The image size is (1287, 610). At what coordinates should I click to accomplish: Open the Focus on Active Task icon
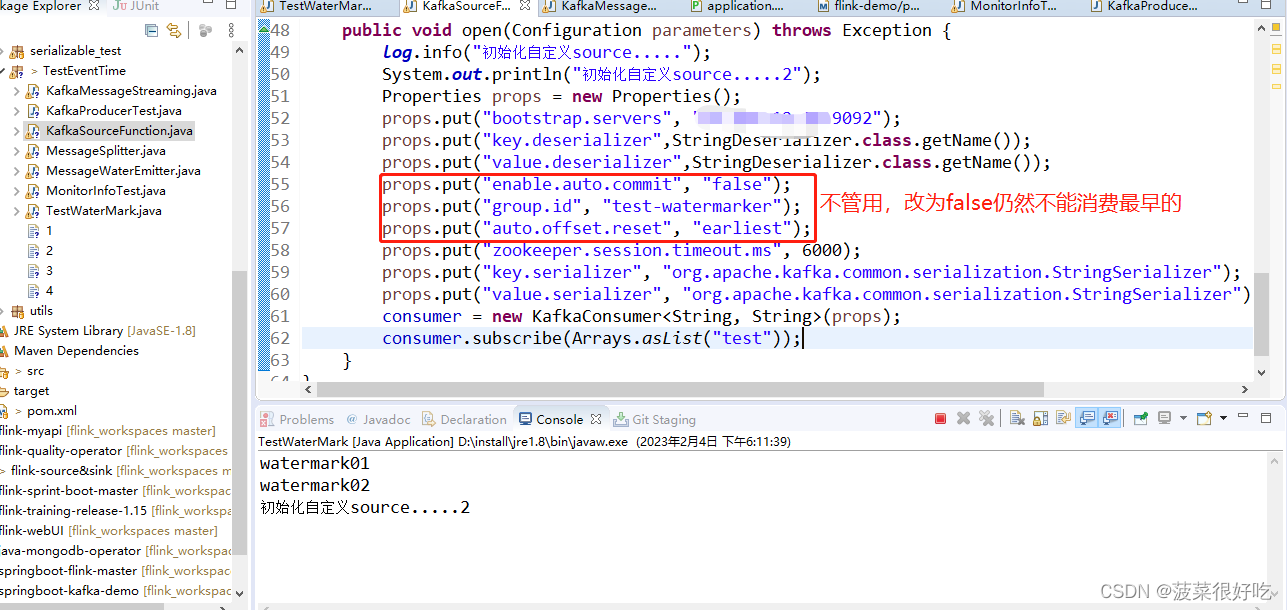click(205, 31)
